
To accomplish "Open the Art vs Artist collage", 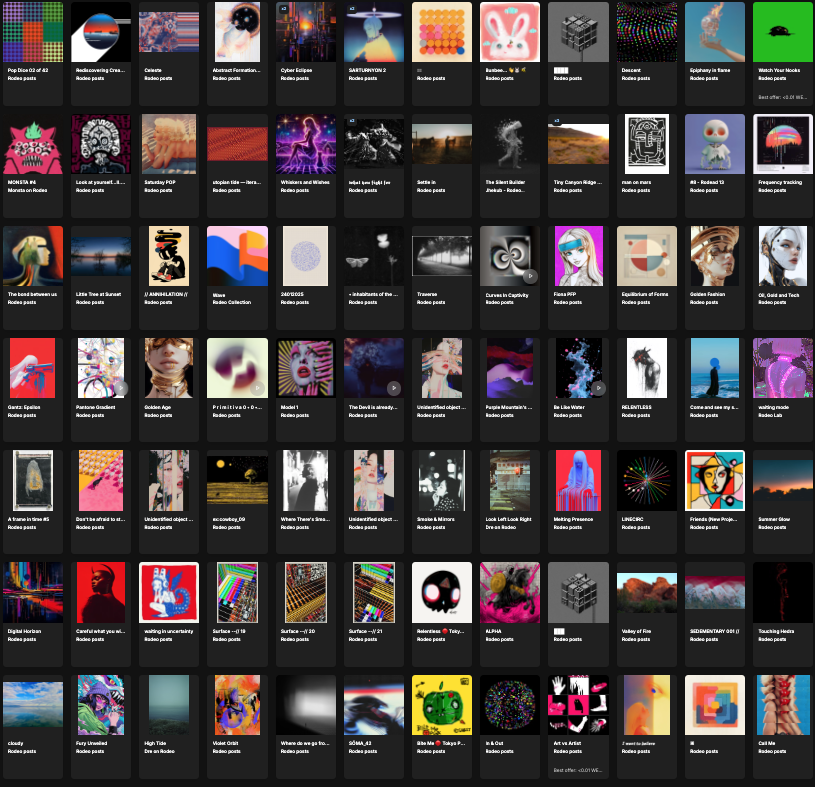I will coord(579,705).
